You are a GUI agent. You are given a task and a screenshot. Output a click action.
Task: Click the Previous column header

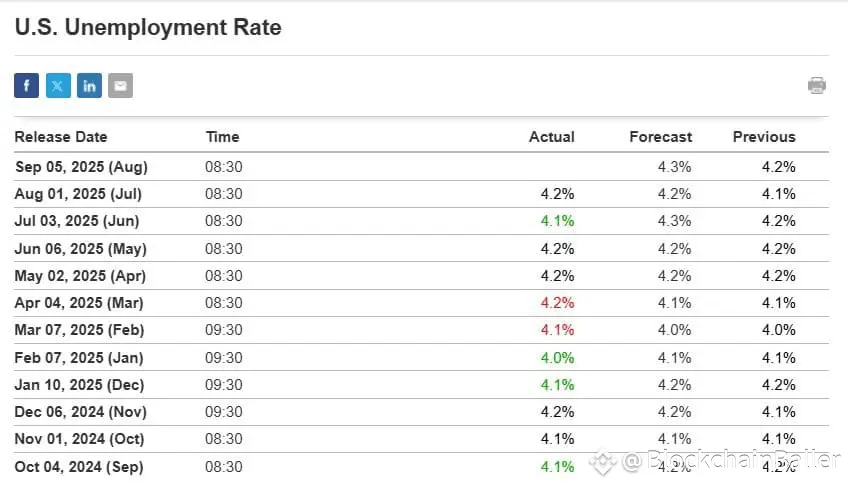pos(764,137)
